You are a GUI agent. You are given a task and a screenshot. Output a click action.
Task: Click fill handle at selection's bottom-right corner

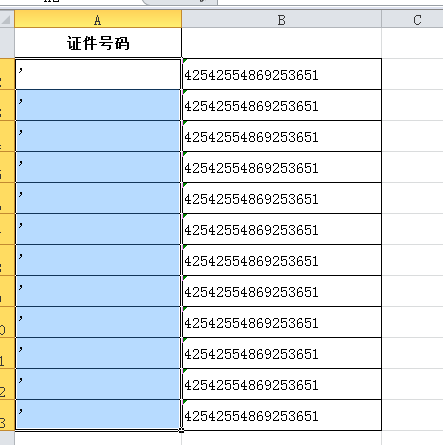(x=181, y=430)
